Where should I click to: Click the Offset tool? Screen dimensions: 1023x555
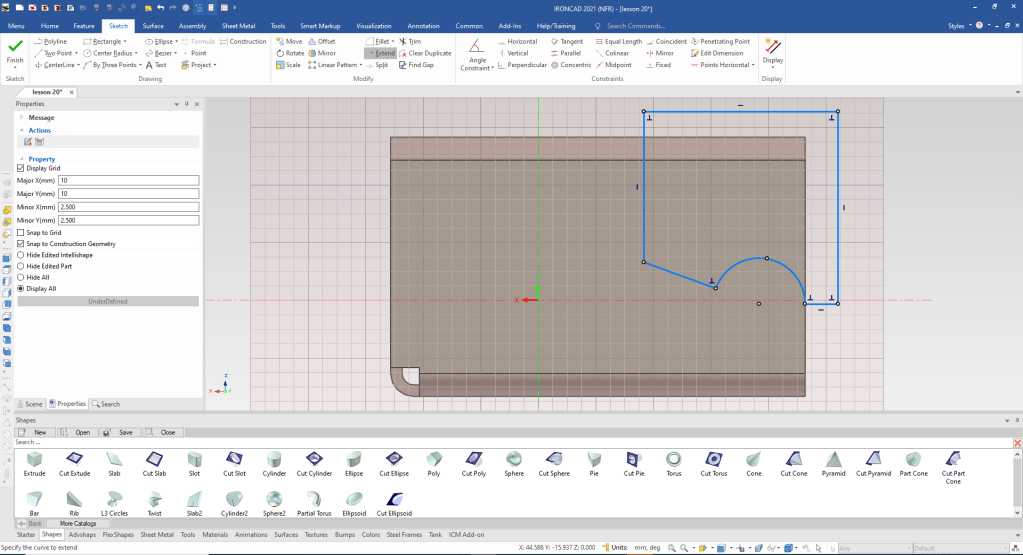pos(321,41)
